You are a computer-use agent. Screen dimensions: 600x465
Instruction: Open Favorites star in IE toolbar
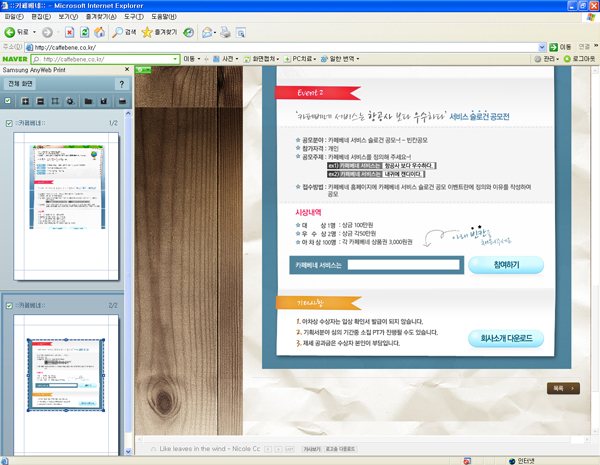[x=159, y=33]
